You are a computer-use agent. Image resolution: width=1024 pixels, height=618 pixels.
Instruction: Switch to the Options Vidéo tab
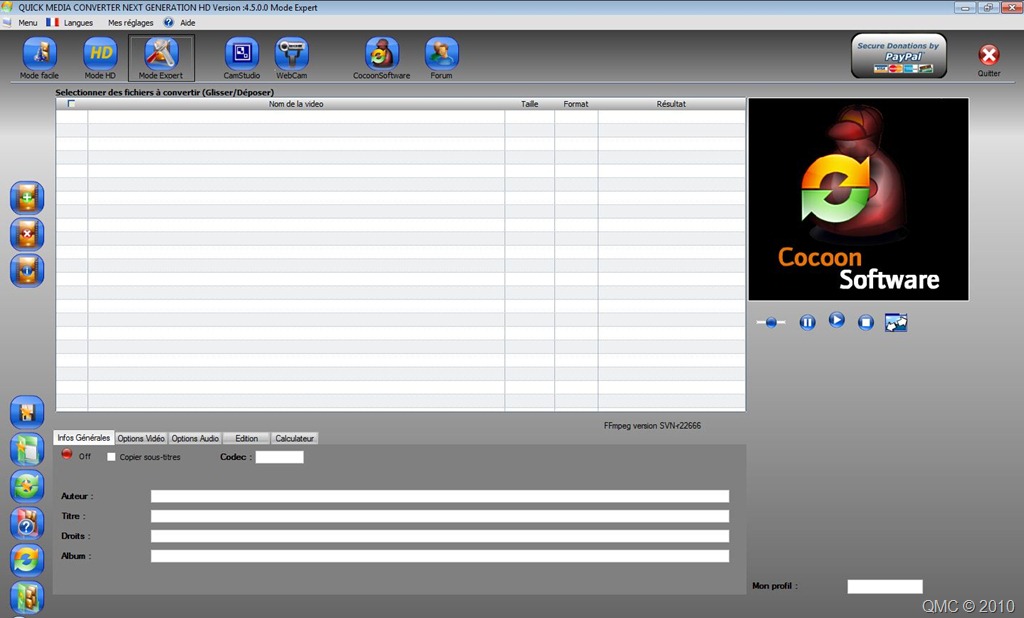click(141, 438)
